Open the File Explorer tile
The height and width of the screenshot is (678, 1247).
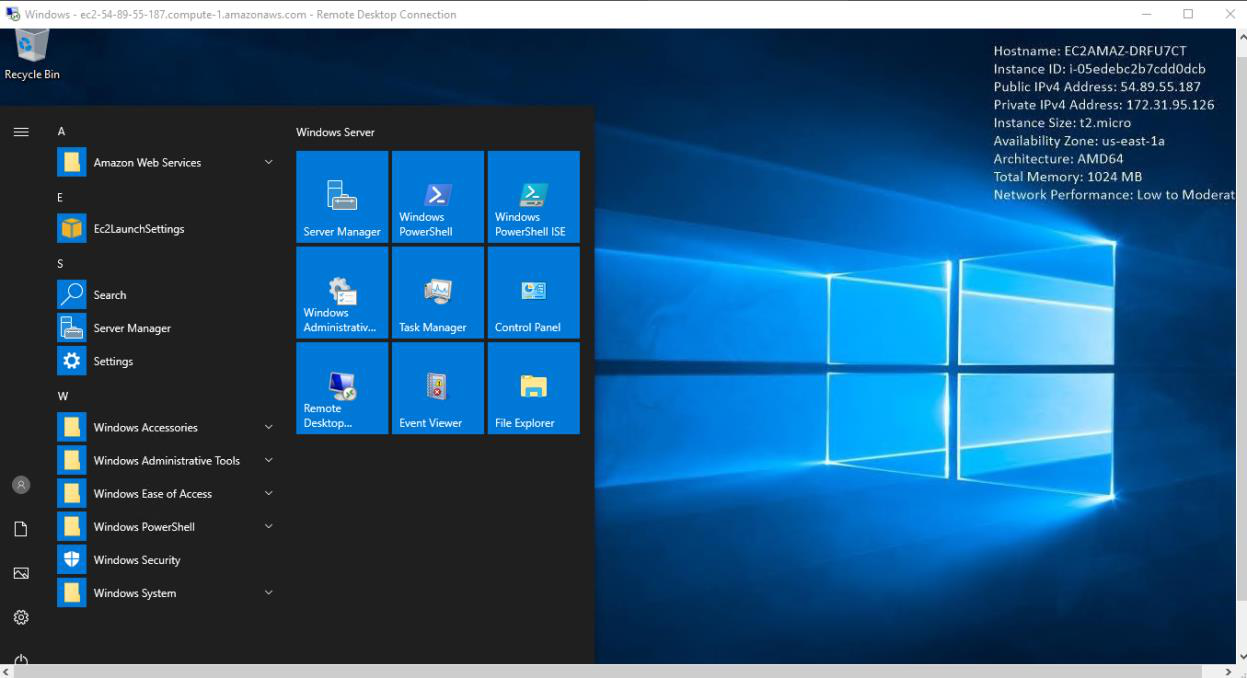[533, 388]
